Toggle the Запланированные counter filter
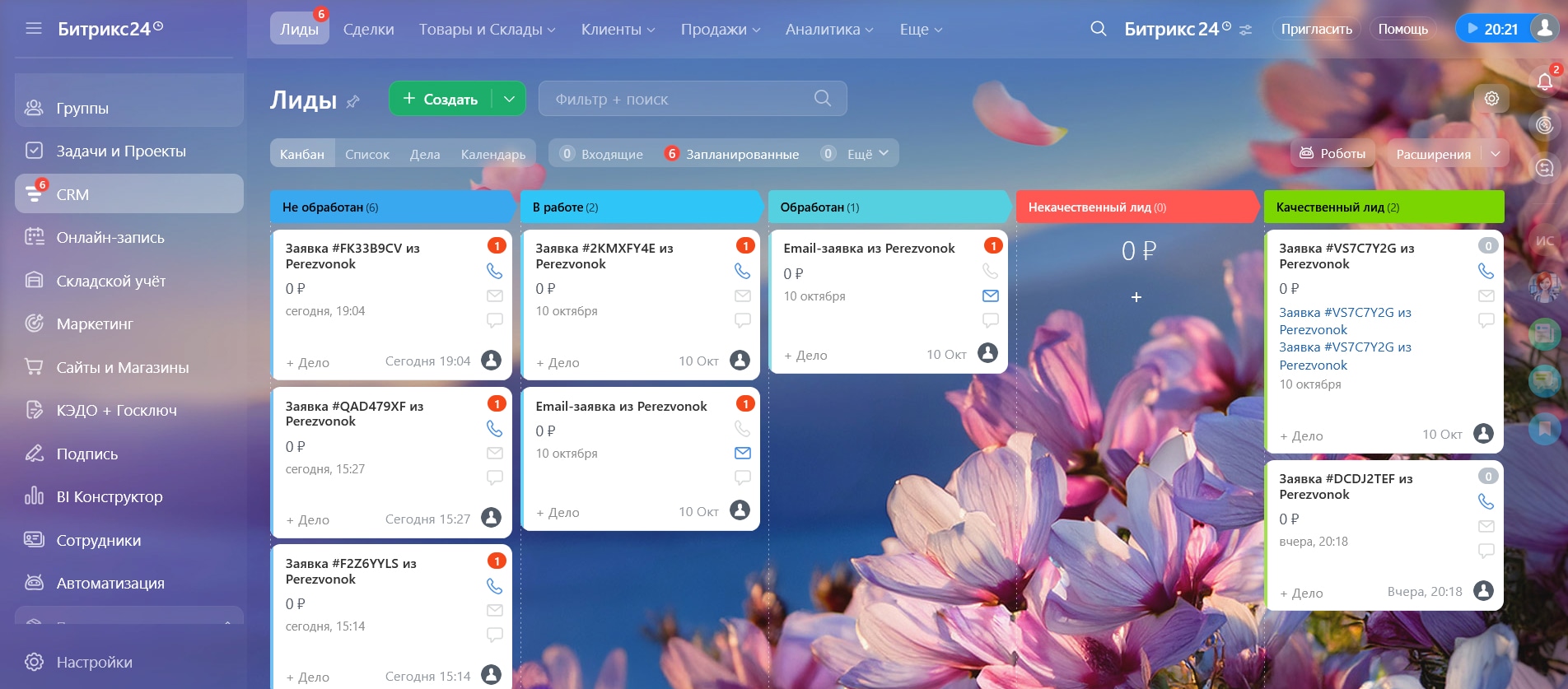Screen dimensions: 1568x689 (x=732, y=154)
